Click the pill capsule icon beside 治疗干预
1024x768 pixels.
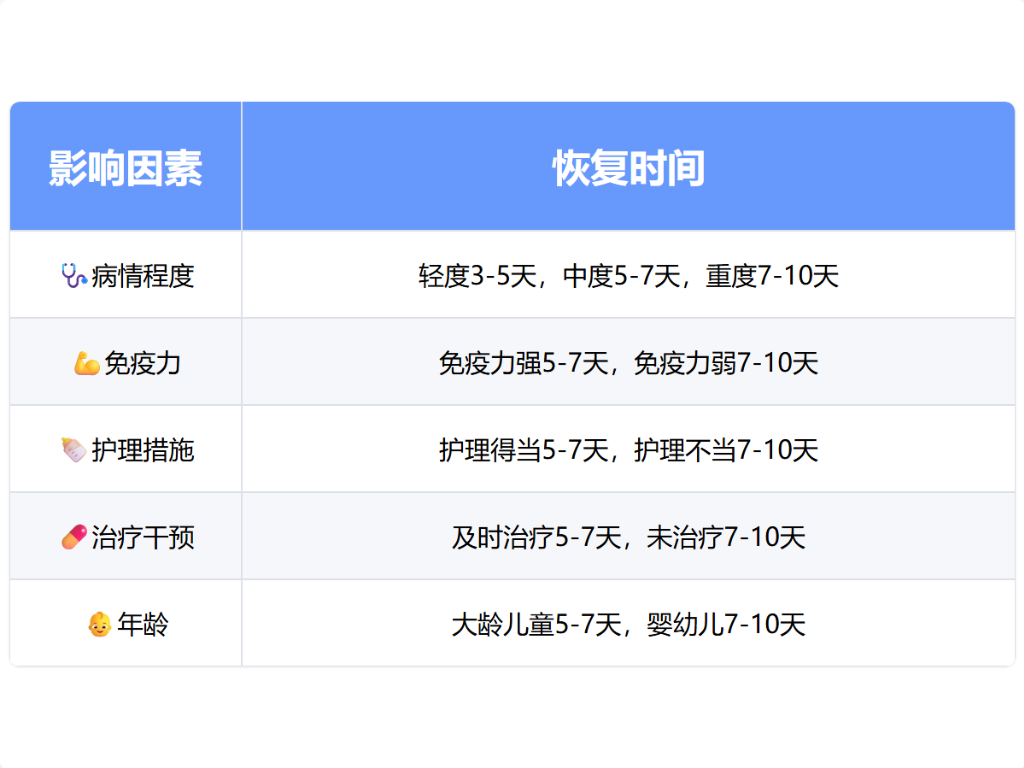(x=73, y=538)
